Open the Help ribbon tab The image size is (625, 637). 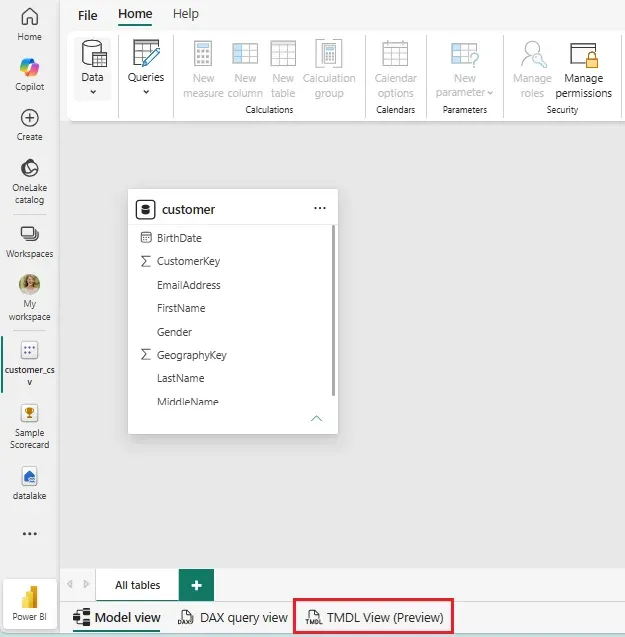click(x=186, y=14)
